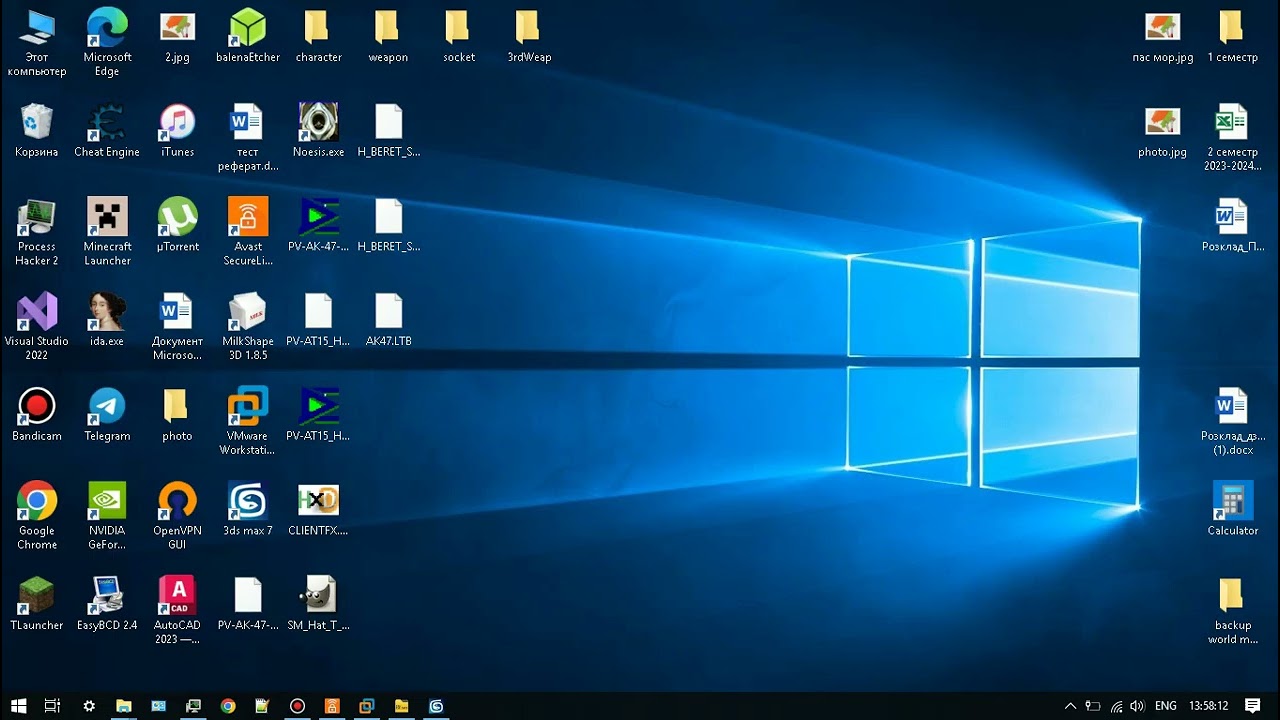
Task: Select the Bandicam desktop shortcut
Action: [x=37, y=415]
